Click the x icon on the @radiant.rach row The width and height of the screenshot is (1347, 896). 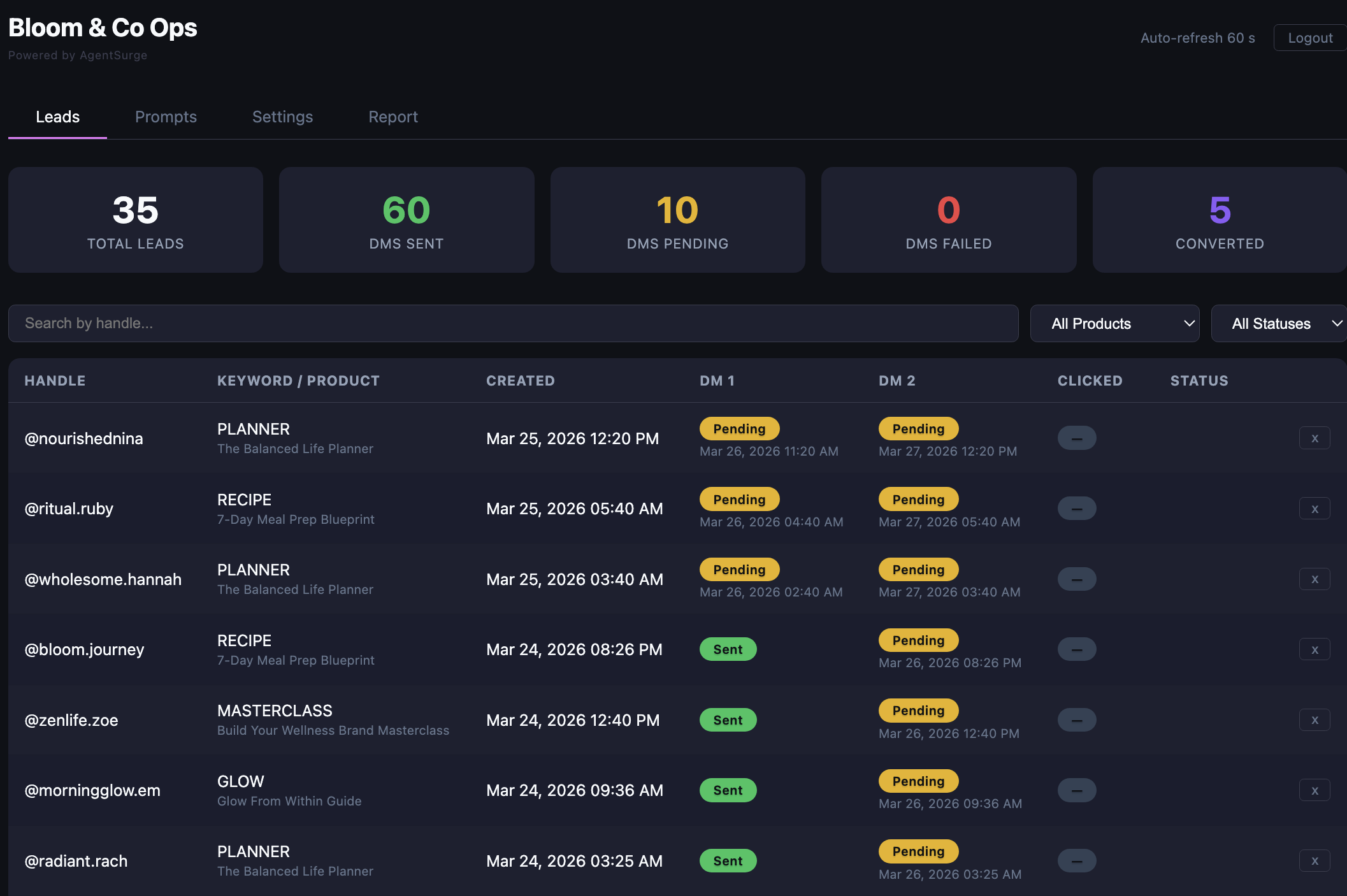pyautogui.click(x=1315, y=860)
